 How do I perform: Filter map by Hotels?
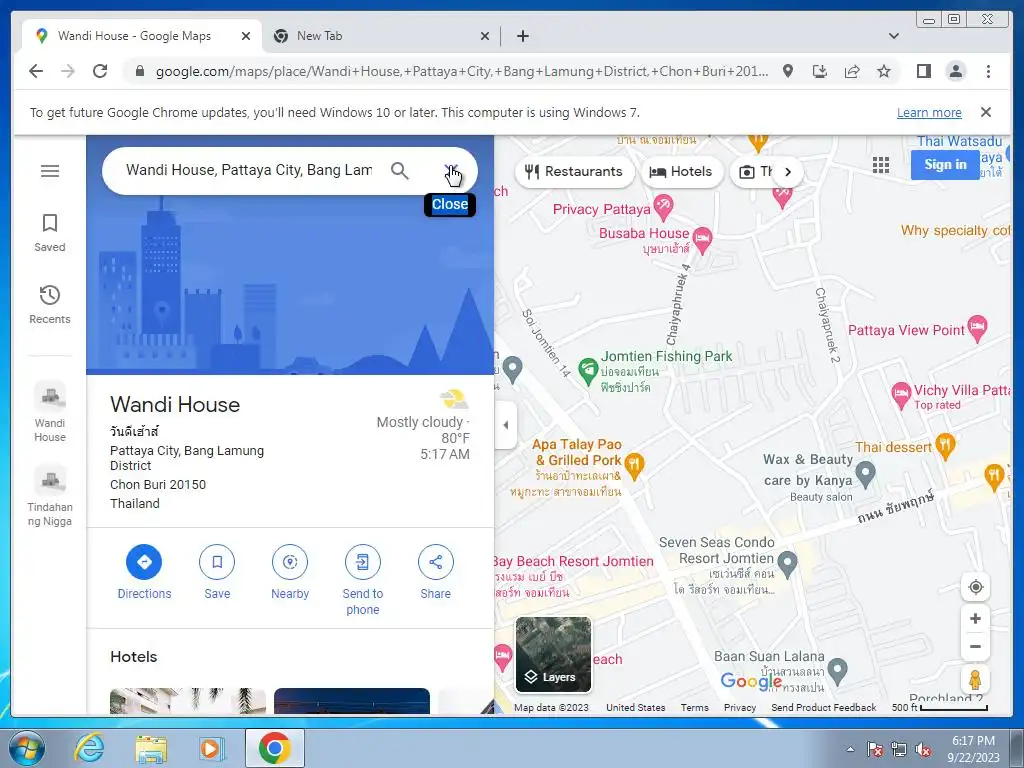point(681,172)
